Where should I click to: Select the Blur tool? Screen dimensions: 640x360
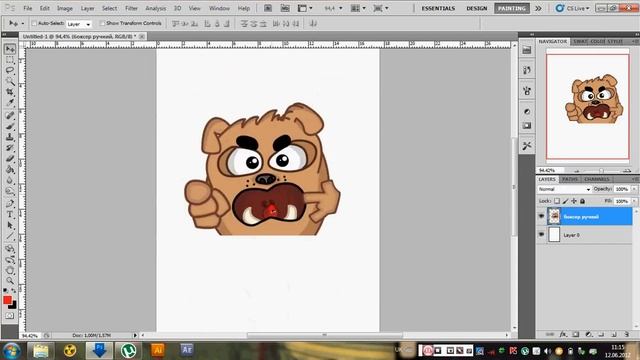(10, 180)
